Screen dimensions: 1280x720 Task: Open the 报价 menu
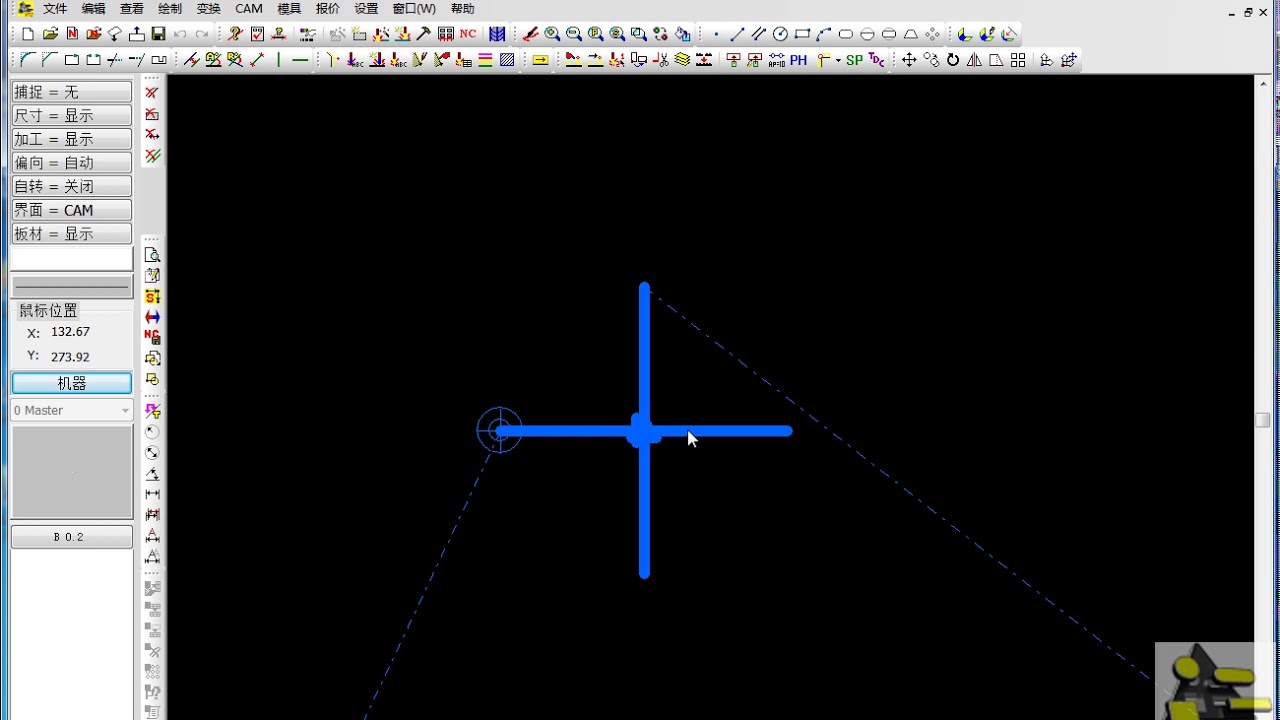(x=327, y=9)
